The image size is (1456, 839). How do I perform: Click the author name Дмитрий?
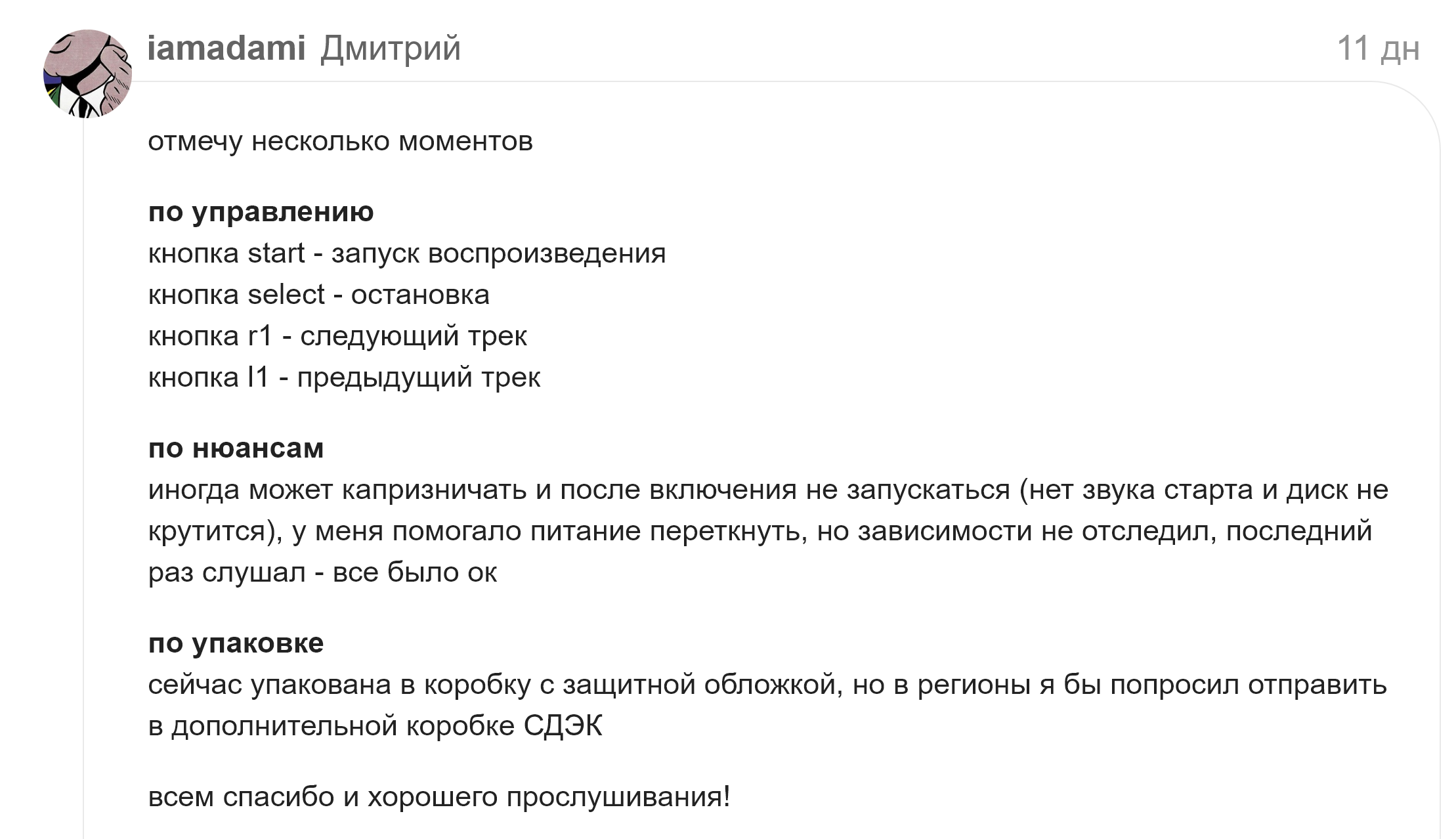[391, 49]
